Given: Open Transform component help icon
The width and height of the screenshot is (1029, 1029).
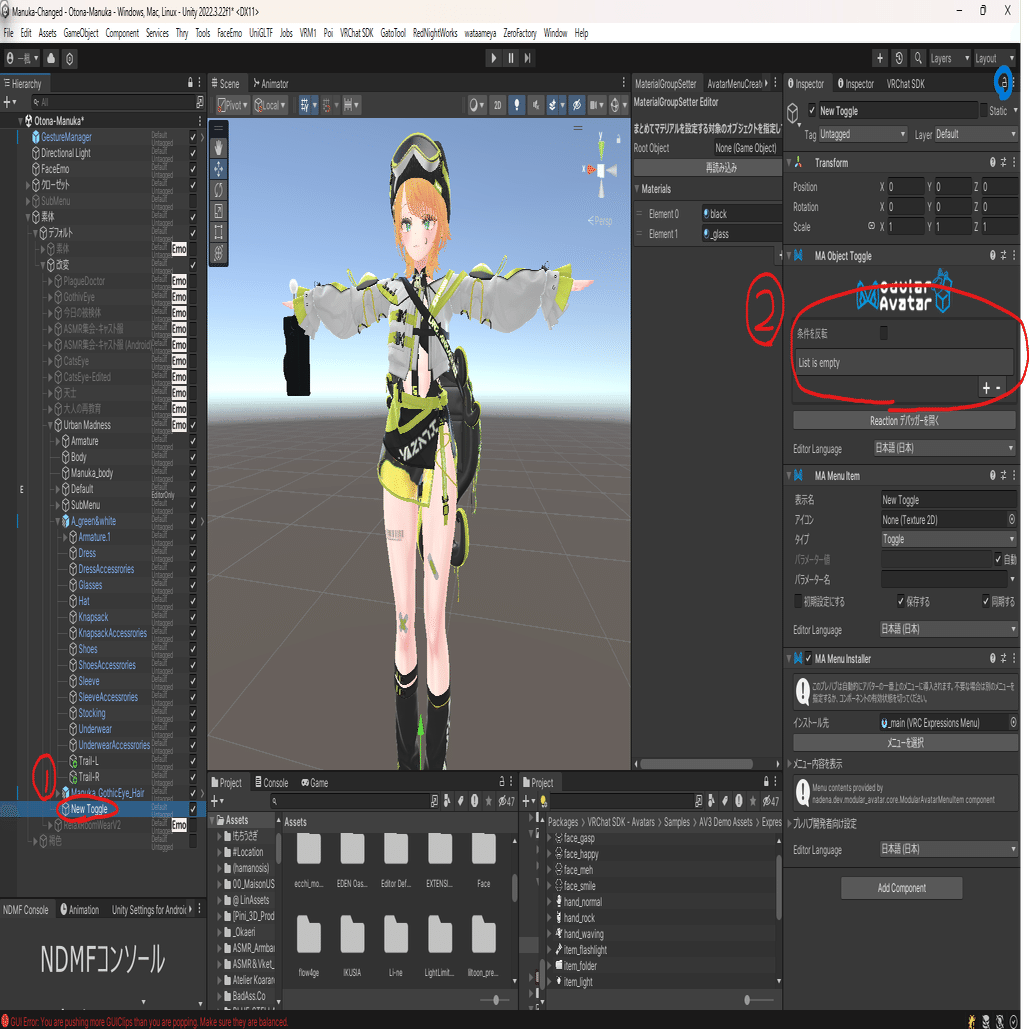Looking at the screenshot, I should pos(992,162).
